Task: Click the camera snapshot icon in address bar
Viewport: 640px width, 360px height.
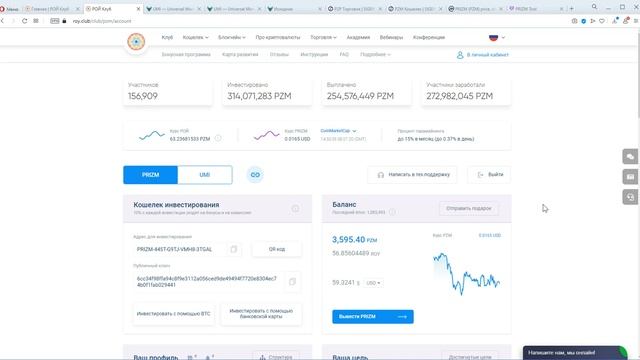Action: [x=574, y=21]
